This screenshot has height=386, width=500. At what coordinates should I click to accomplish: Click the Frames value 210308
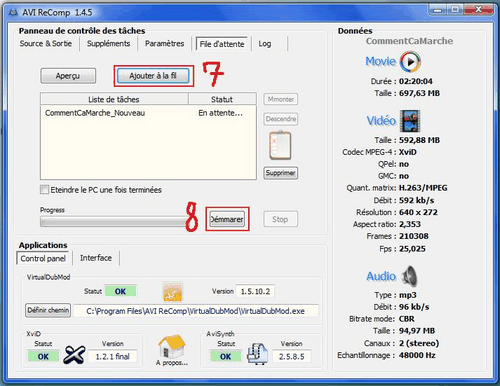[414, 236]
